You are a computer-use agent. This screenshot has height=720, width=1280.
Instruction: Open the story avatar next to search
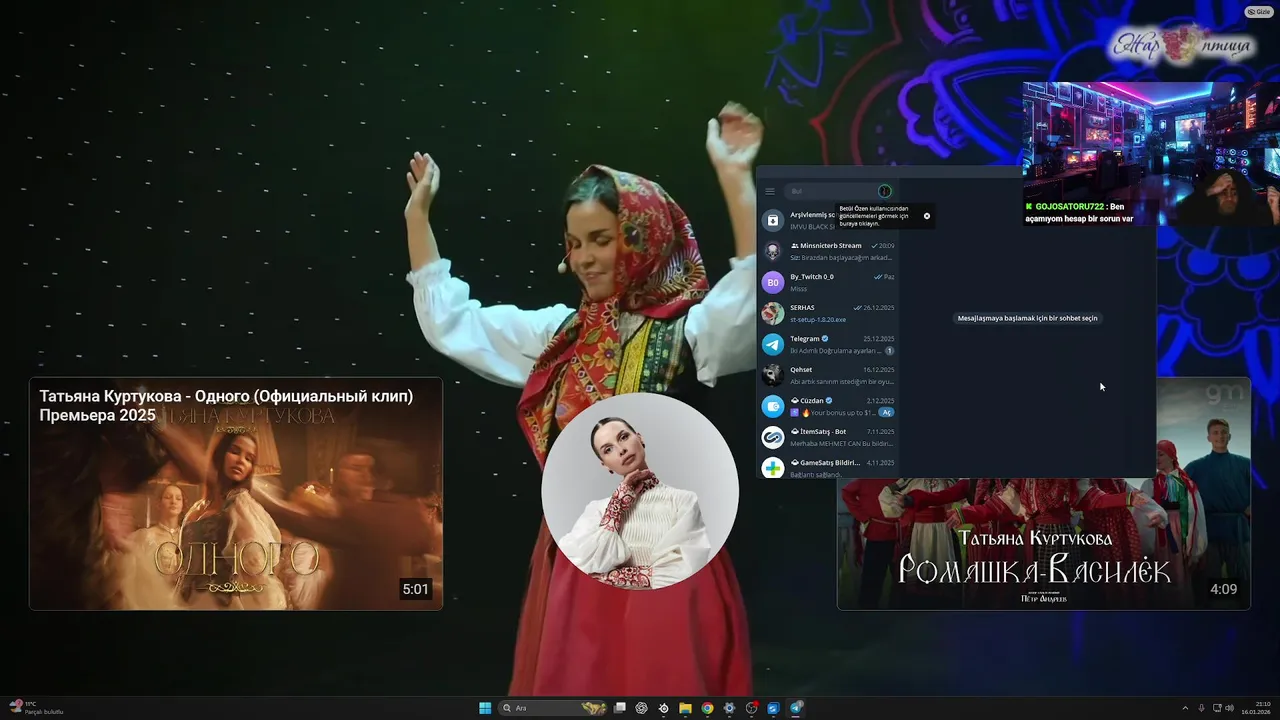[x=884, y=191]
